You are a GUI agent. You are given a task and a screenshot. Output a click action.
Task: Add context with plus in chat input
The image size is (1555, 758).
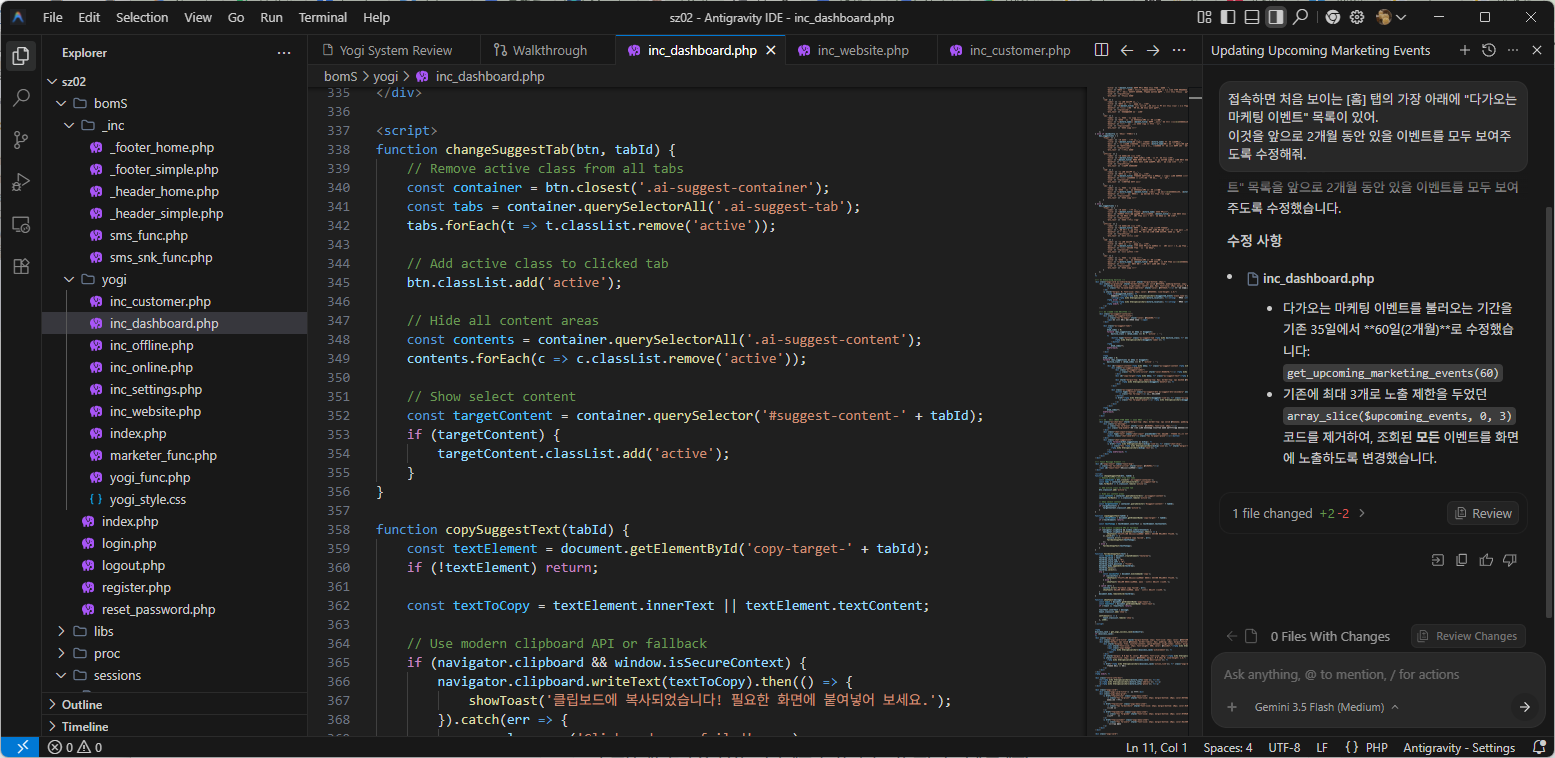1232,707
